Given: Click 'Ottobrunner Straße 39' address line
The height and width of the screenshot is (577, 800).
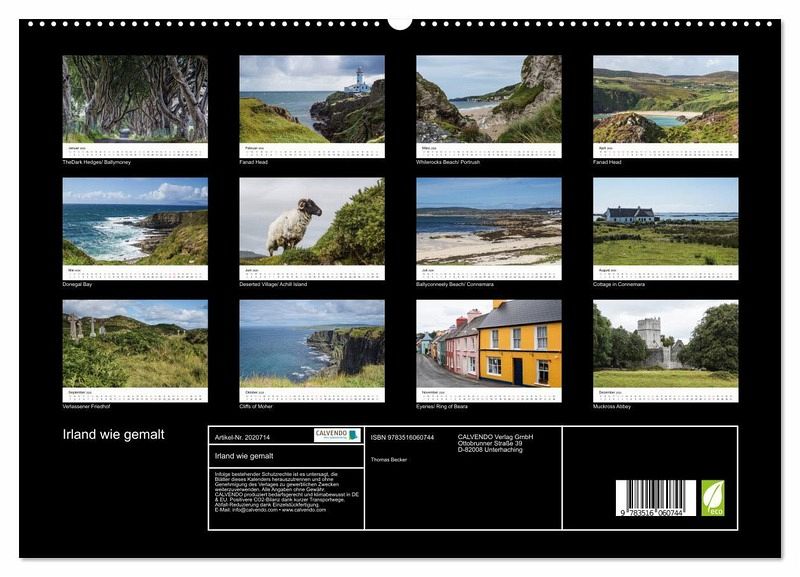Looking at the screenshot, I should pos(489,443).
